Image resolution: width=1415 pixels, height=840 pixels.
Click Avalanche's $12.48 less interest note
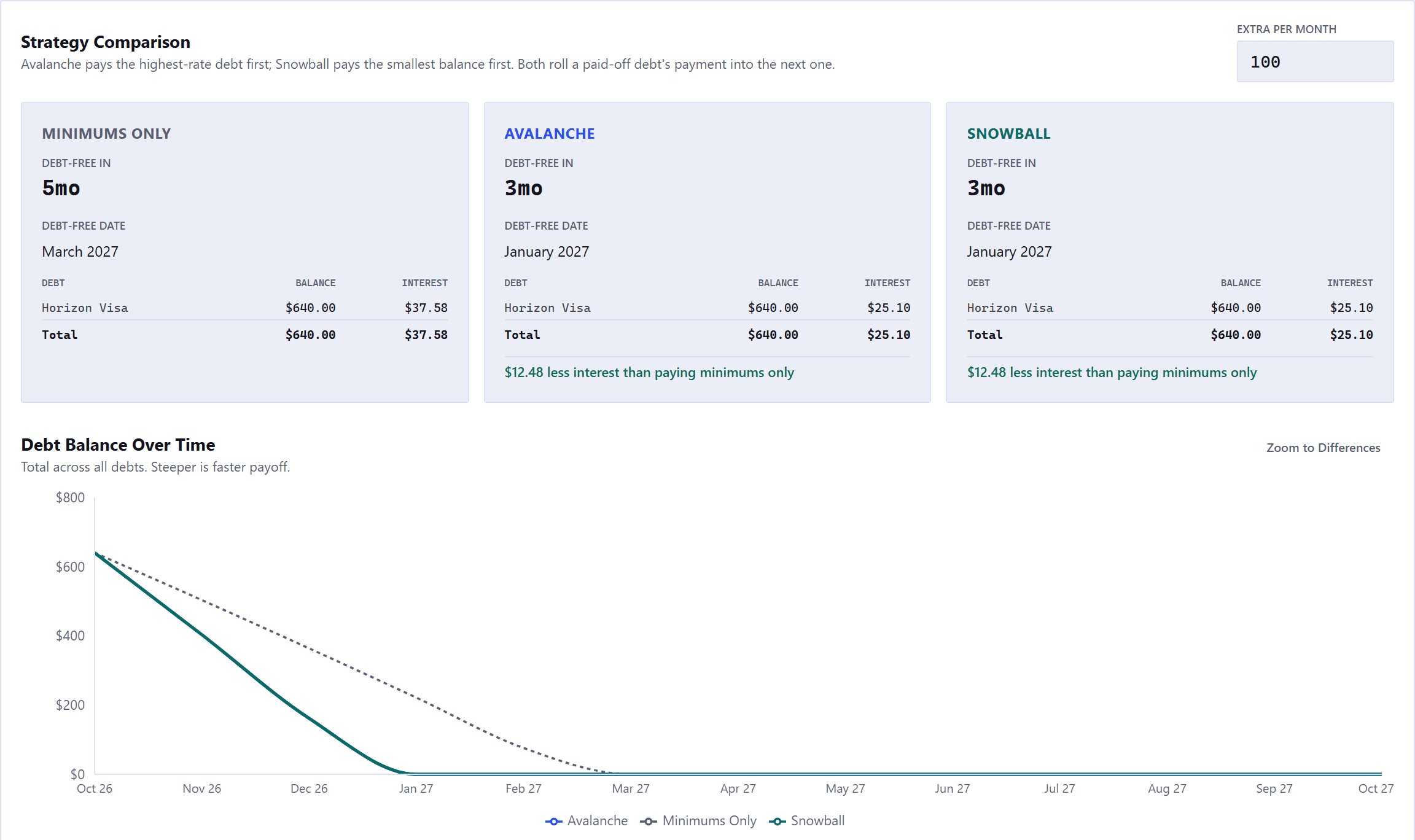tap(649, 373)
